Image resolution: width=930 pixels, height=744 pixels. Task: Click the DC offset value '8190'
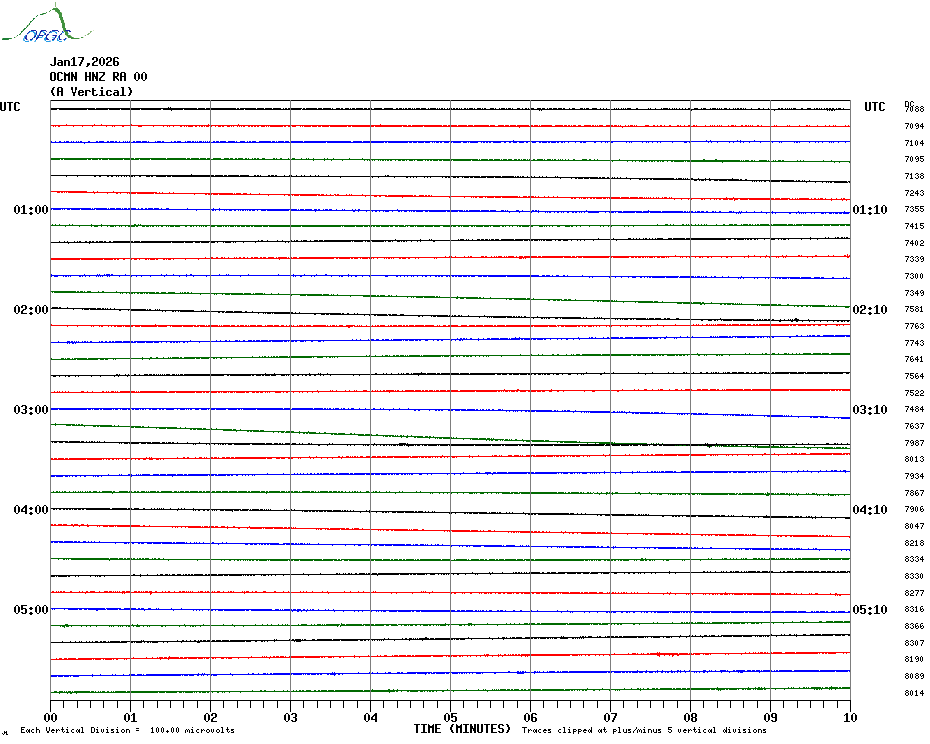914,659
